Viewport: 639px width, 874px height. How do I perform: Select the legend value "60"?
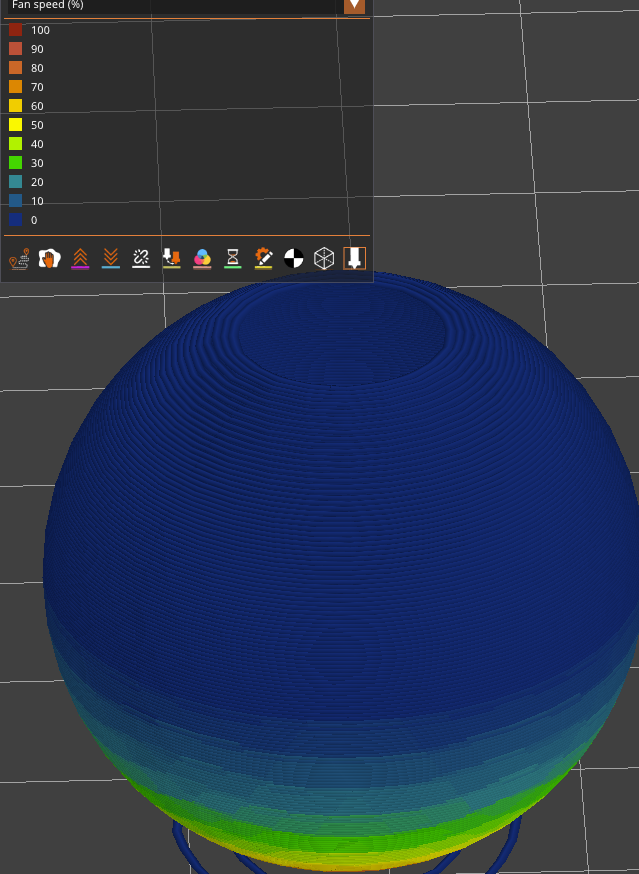[x=37, y=106]
